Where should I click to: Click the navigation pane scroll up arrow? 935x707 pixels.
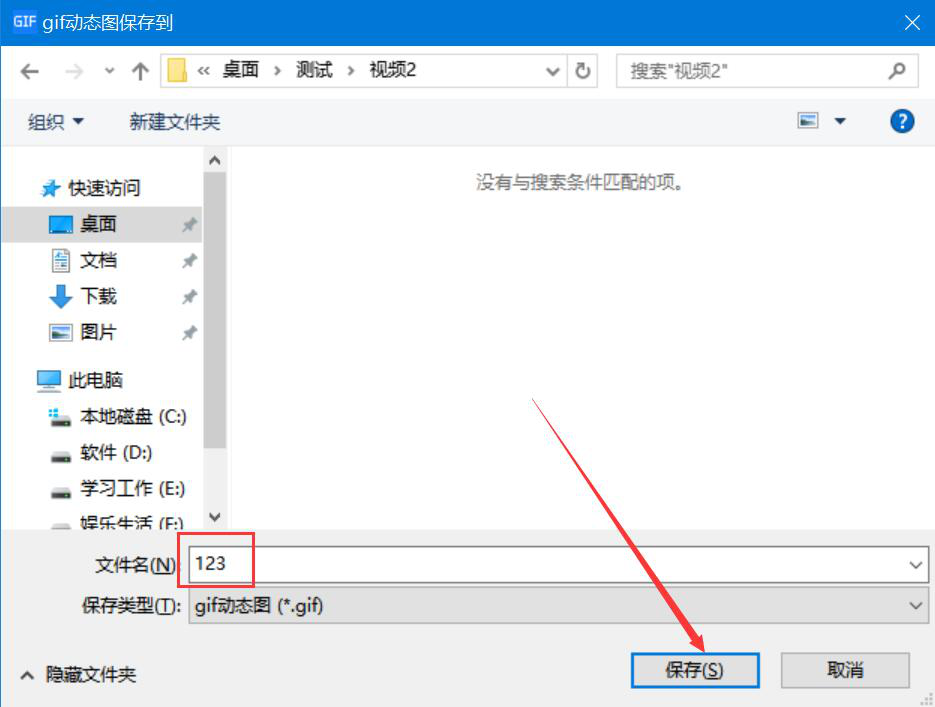pyautogui.click(x=215, y=160)
